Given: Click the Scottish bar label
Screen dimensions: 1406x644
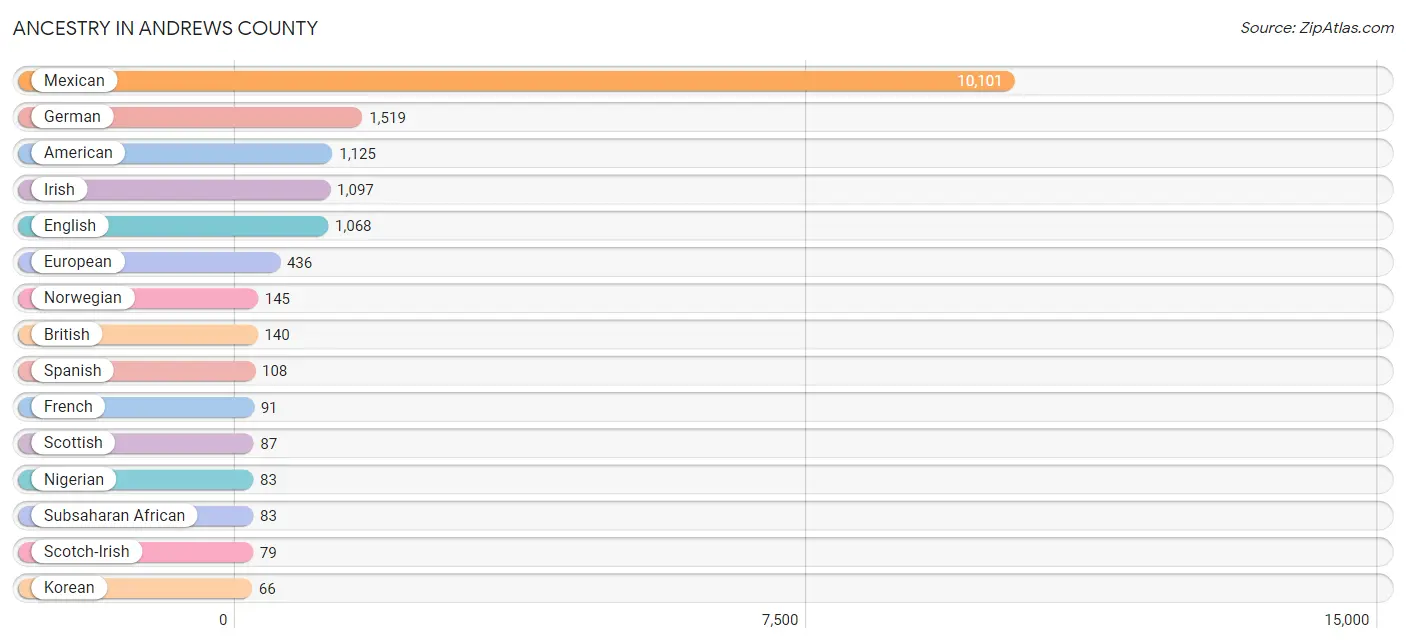Looking at the screenshot, I should [x=73, y=443].
